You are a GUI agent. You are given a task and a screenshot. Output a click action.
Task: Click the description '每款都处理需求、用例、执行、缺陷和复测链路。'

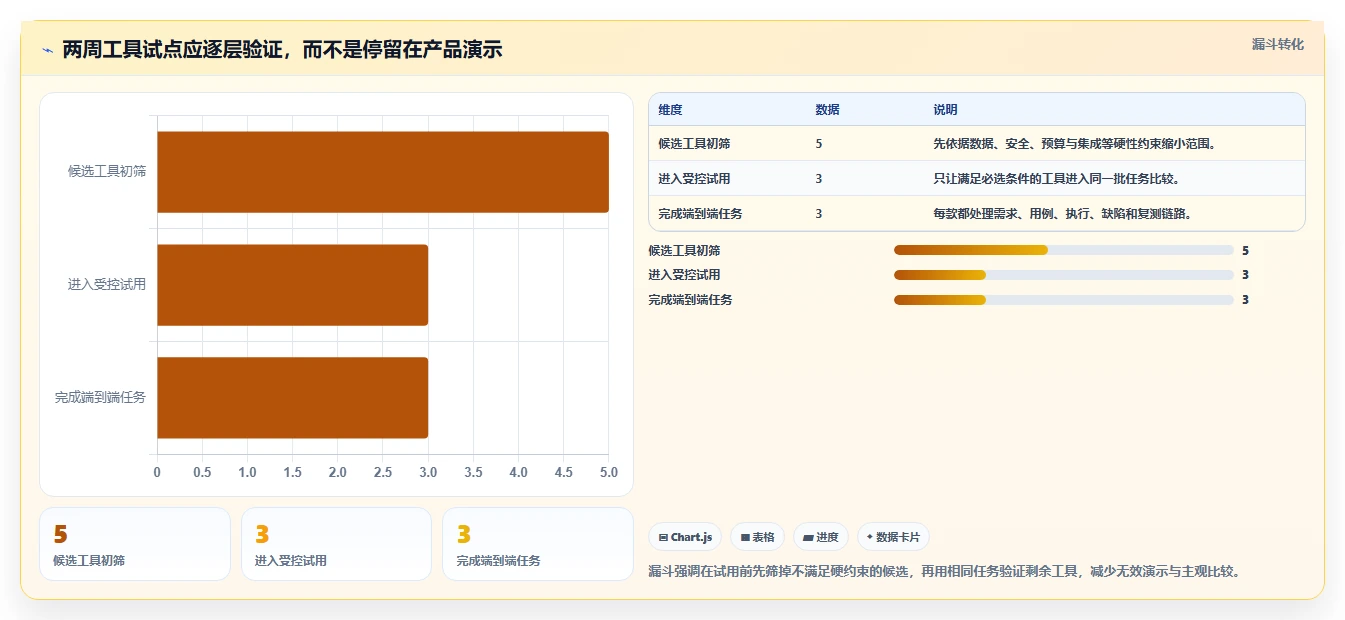pyautogui.click(x=1063, y=214)
